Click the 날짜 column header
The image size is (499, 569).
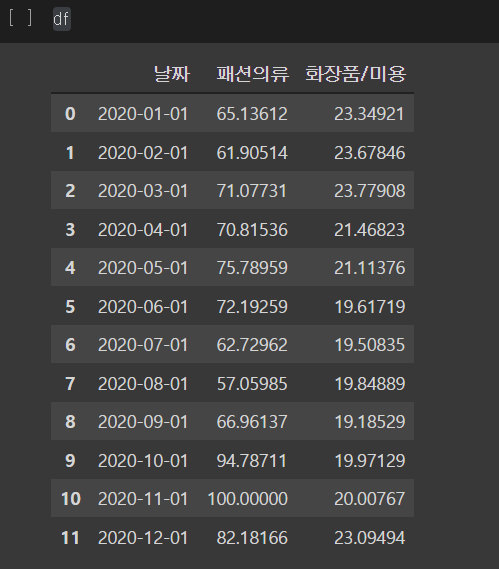(172, 74)
